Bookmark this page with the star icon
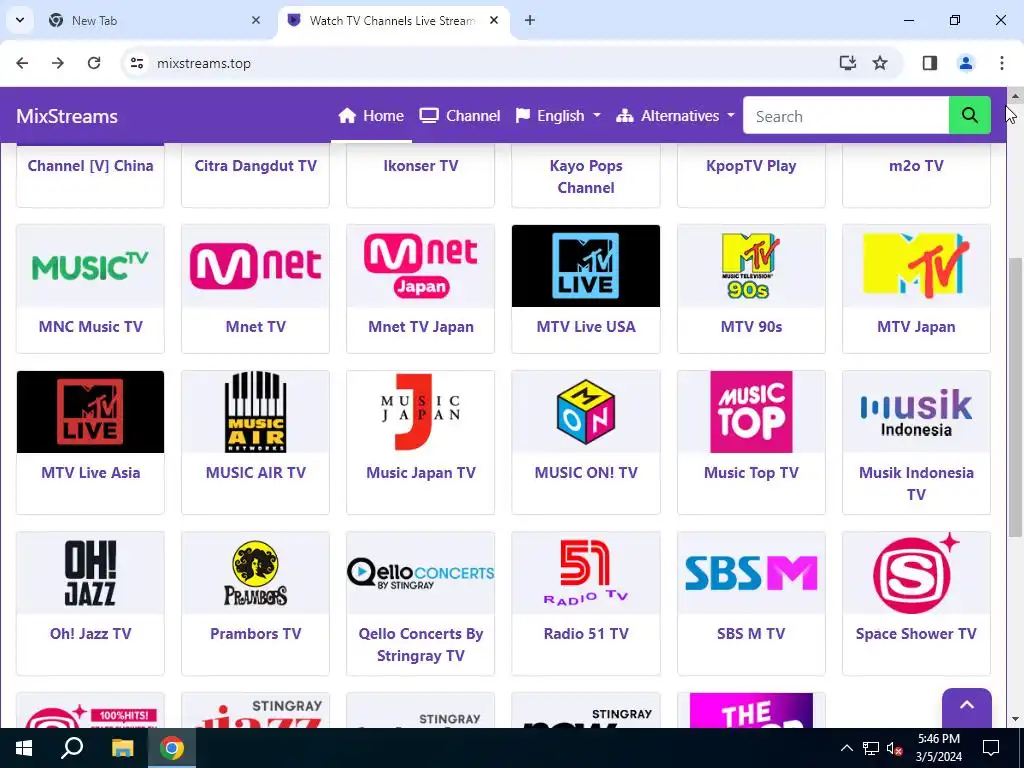The height and width of the screenshot is (768, 1024). pyautogui.click(x=880, y=63)
